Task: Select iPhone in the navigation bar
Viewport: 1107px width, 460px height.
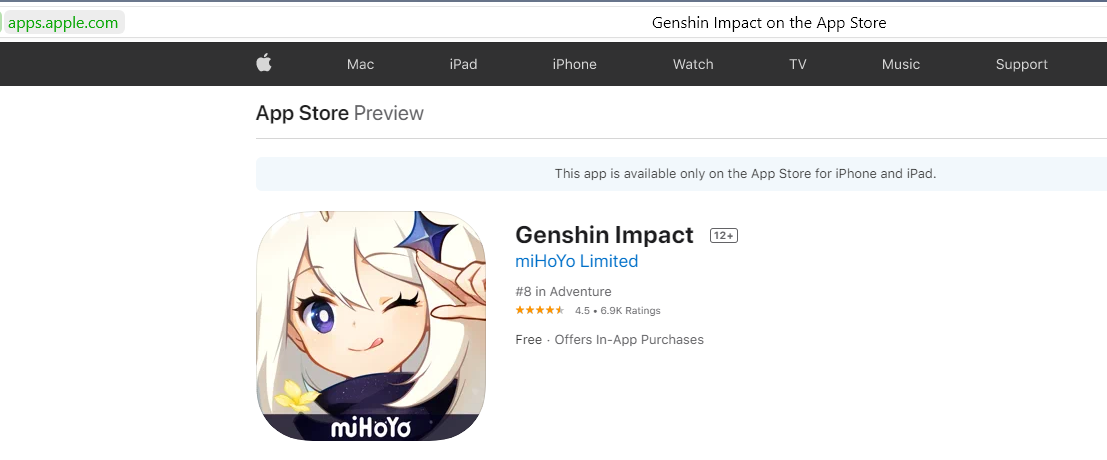Action: coord(574,64)
